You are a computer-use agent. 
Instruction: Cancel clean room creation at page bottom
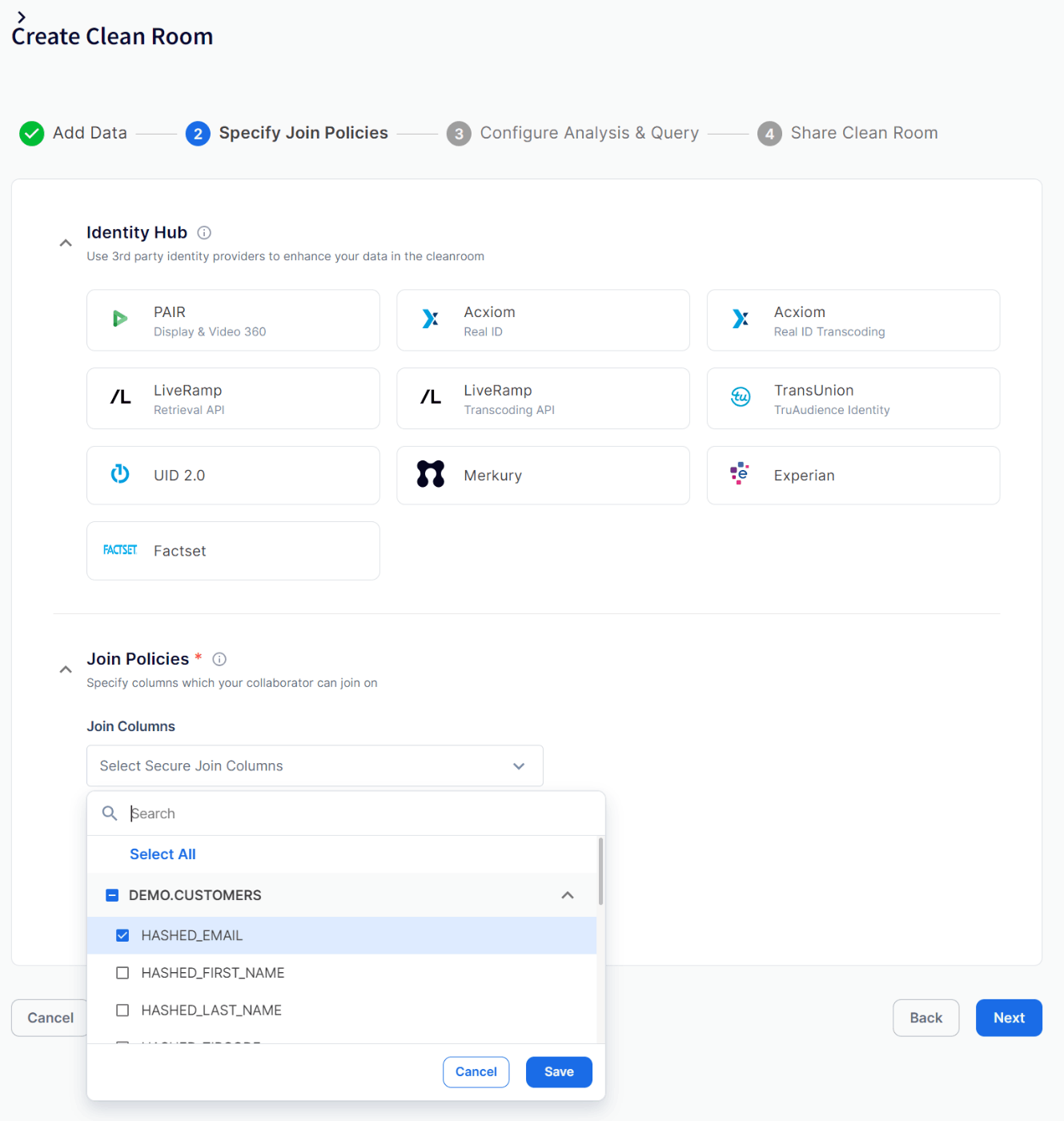pyautogui.click(x=50, y=1018)
